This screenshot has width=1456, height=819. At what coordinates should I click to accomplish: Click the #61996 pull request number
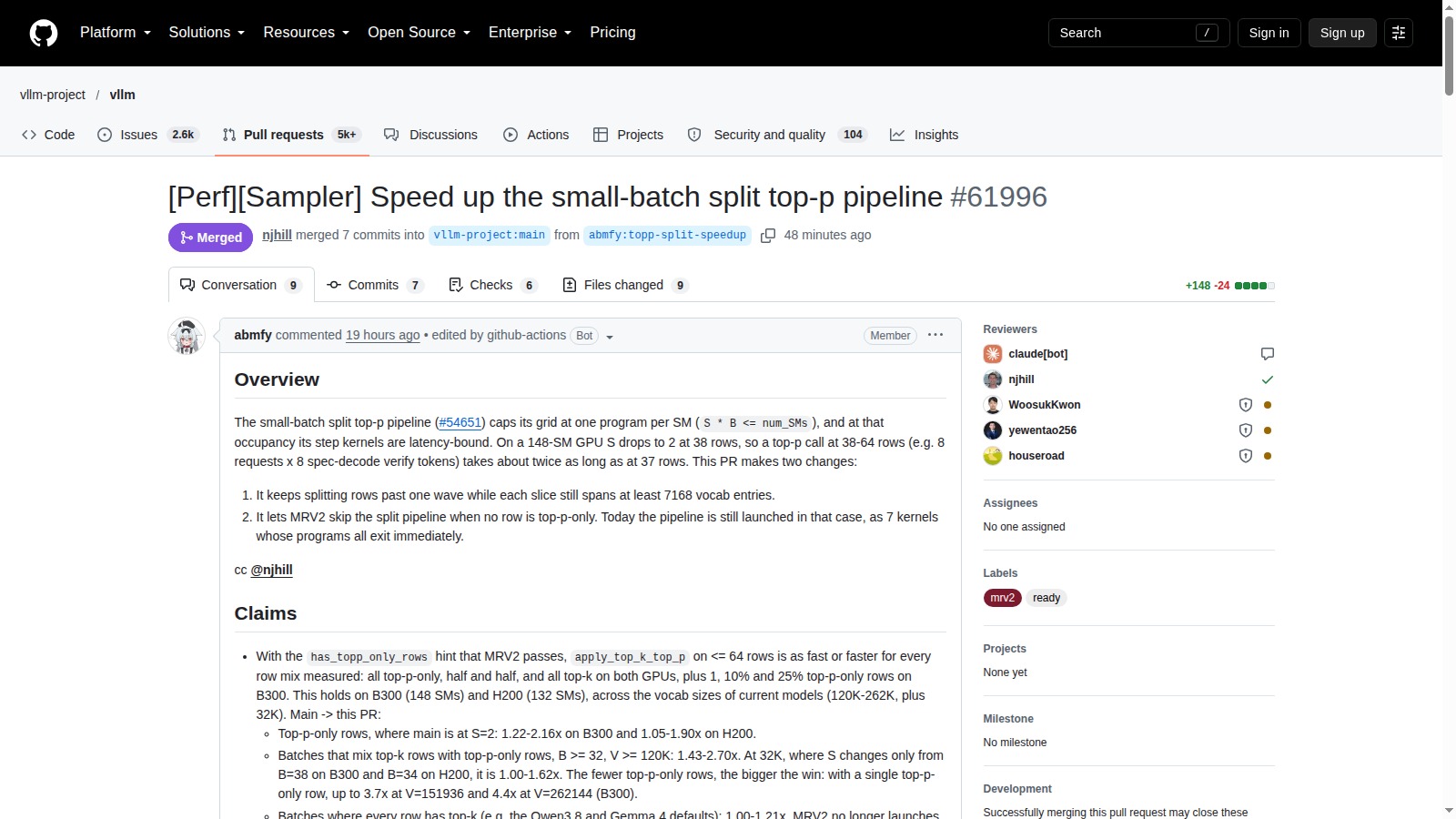pos(998,197)
